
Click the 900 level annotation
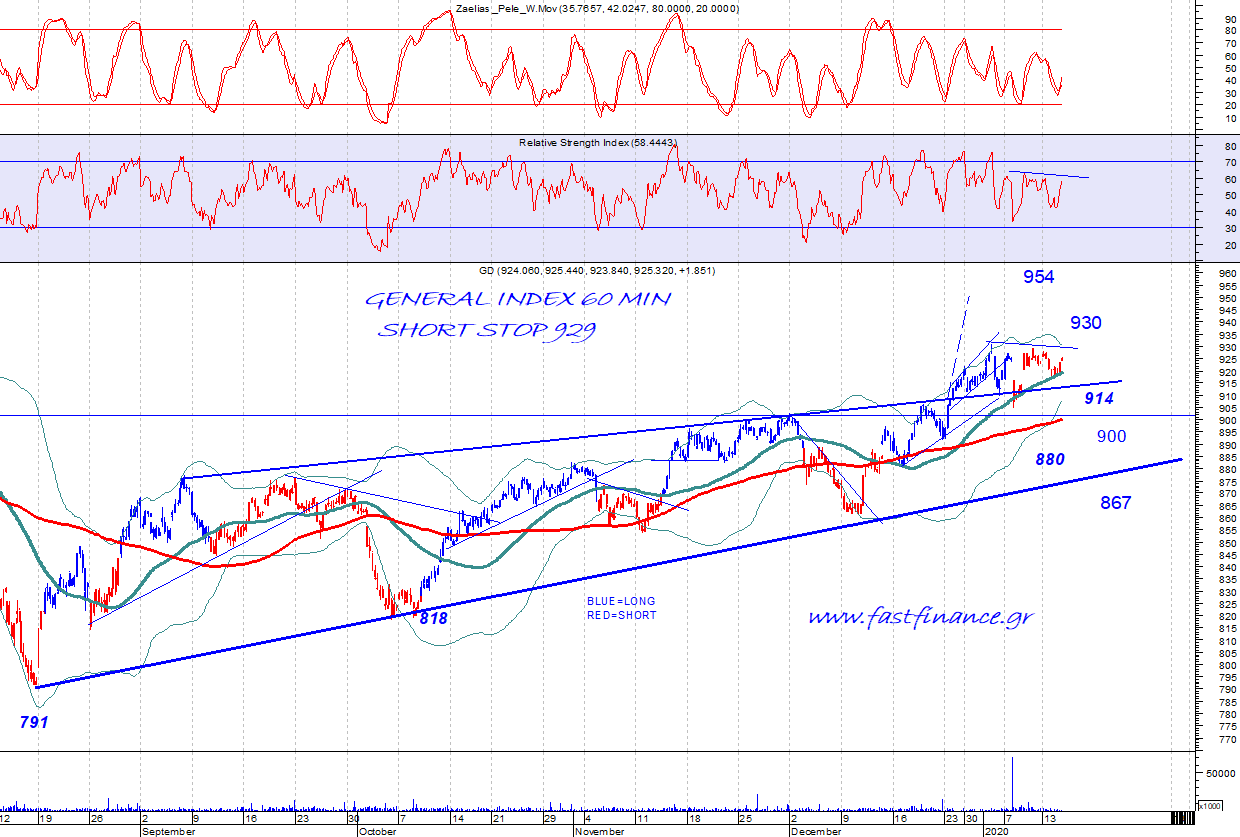(x=1111, y=436)
